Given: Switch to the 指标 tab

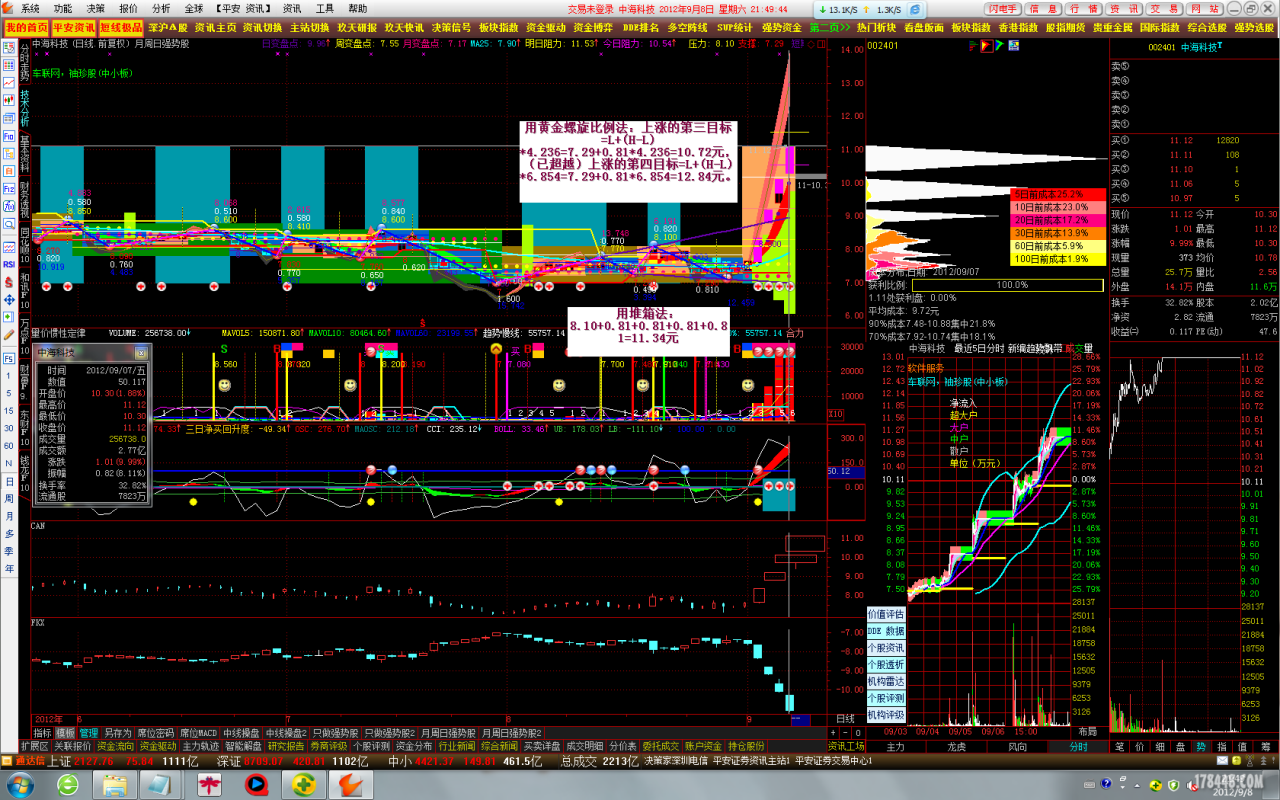Looking at the screenshot, I should 43,733.
